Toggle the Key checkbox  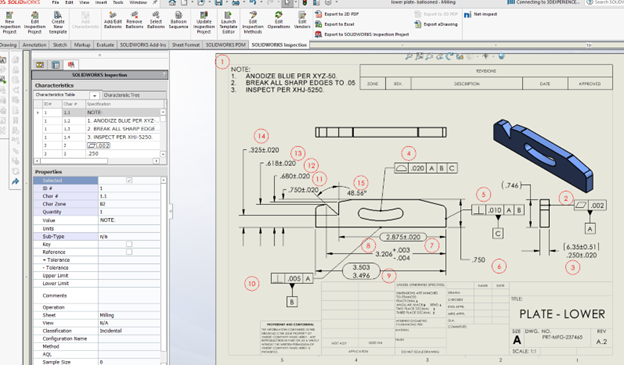pos(129,244)
